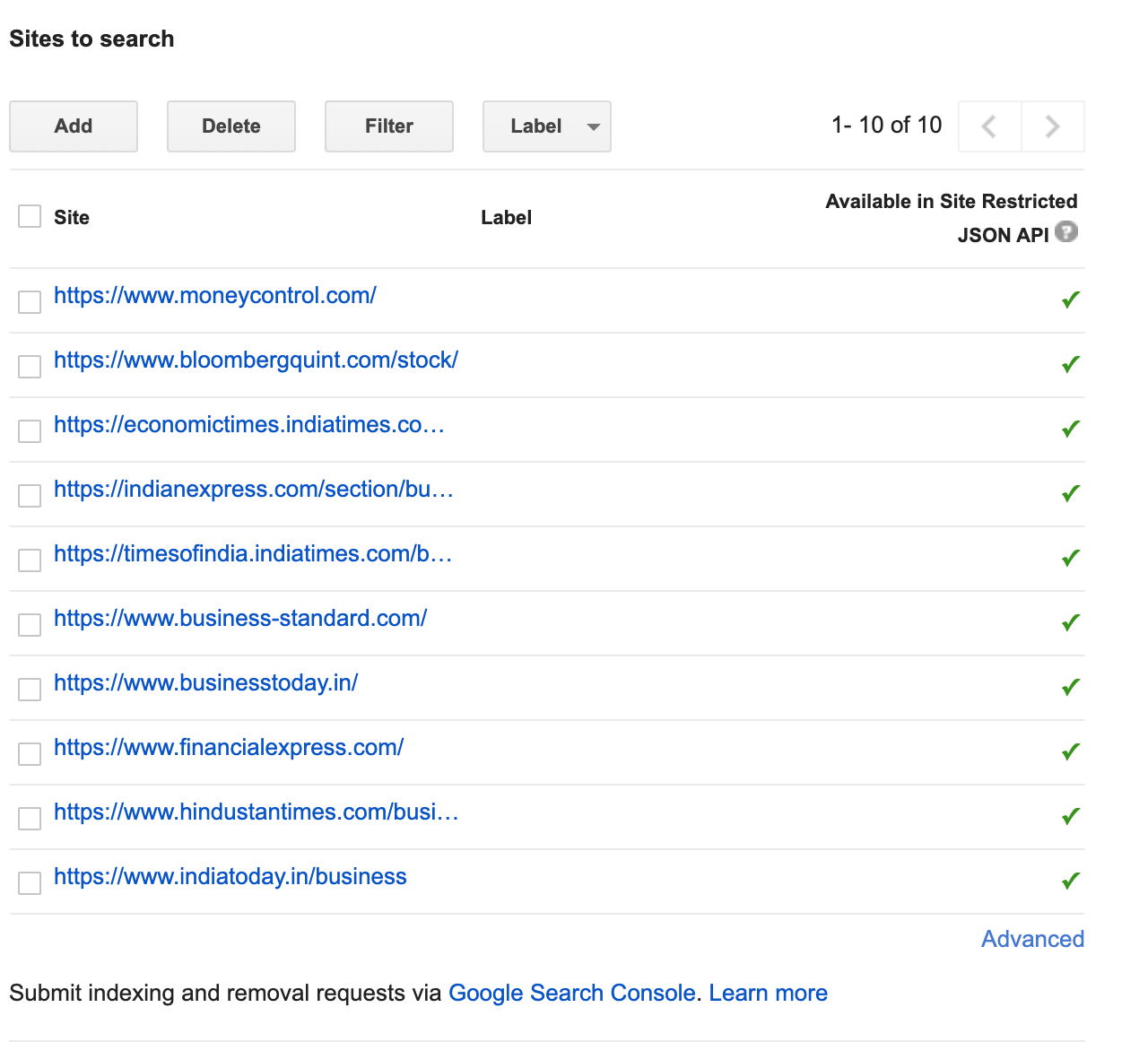Open the business-standard.com link
This screenshot has width=1148, height=1042.
click(x=240, y=619)
